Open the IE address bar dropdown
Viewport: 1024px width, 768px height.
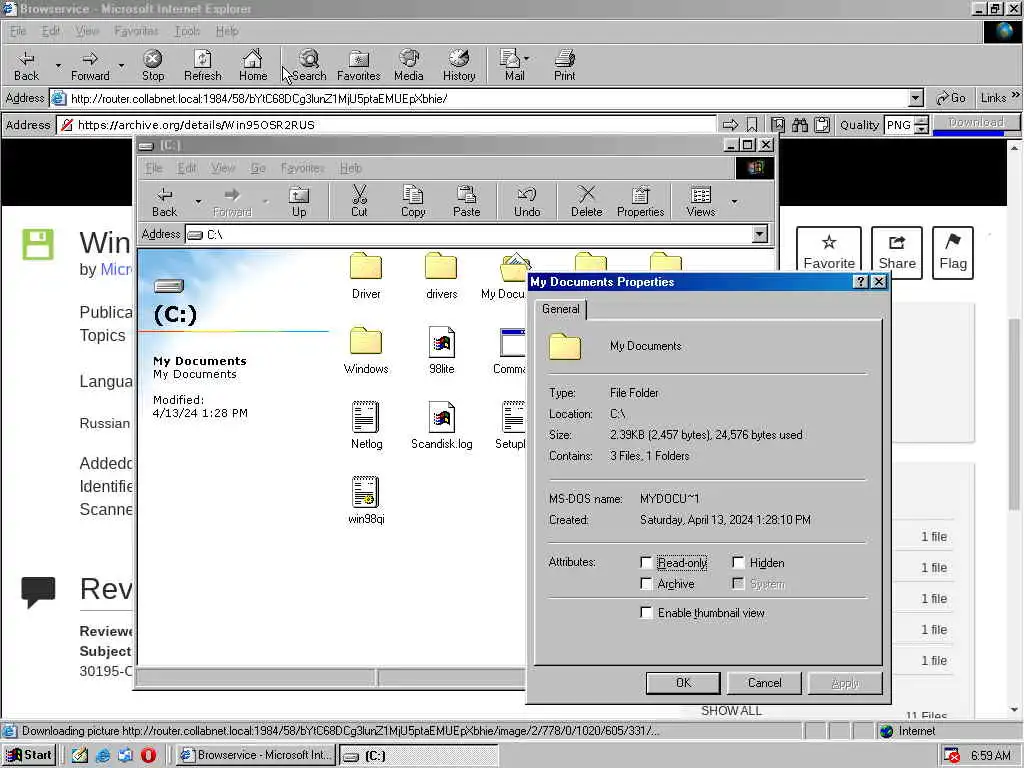[x=916, y=99]
